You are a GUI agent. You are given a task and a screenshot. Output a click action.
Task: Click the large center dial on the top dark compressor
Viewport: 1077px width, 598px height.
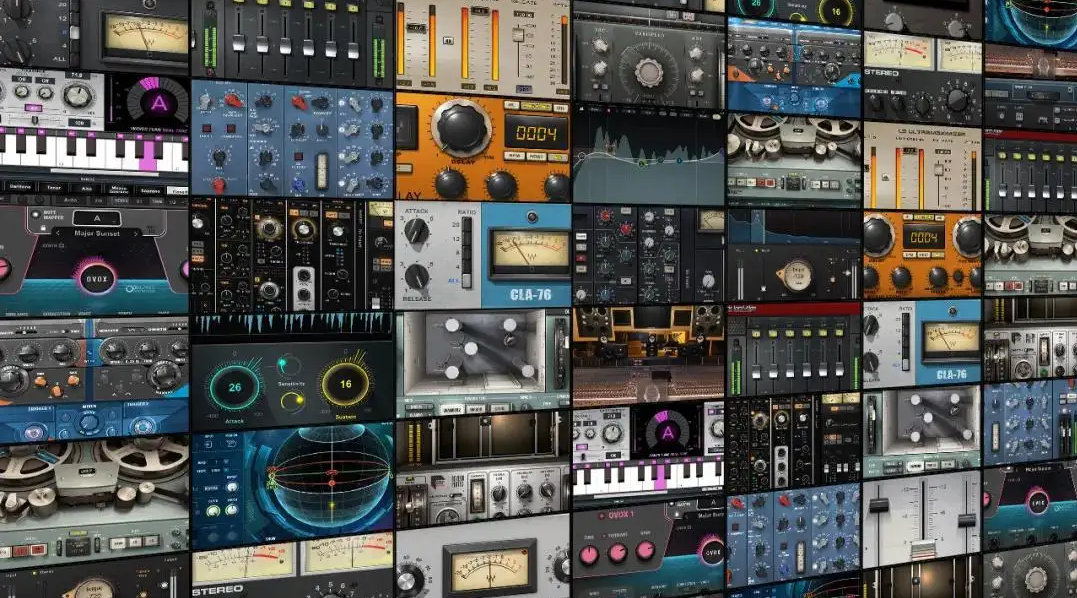coord(648,71)
